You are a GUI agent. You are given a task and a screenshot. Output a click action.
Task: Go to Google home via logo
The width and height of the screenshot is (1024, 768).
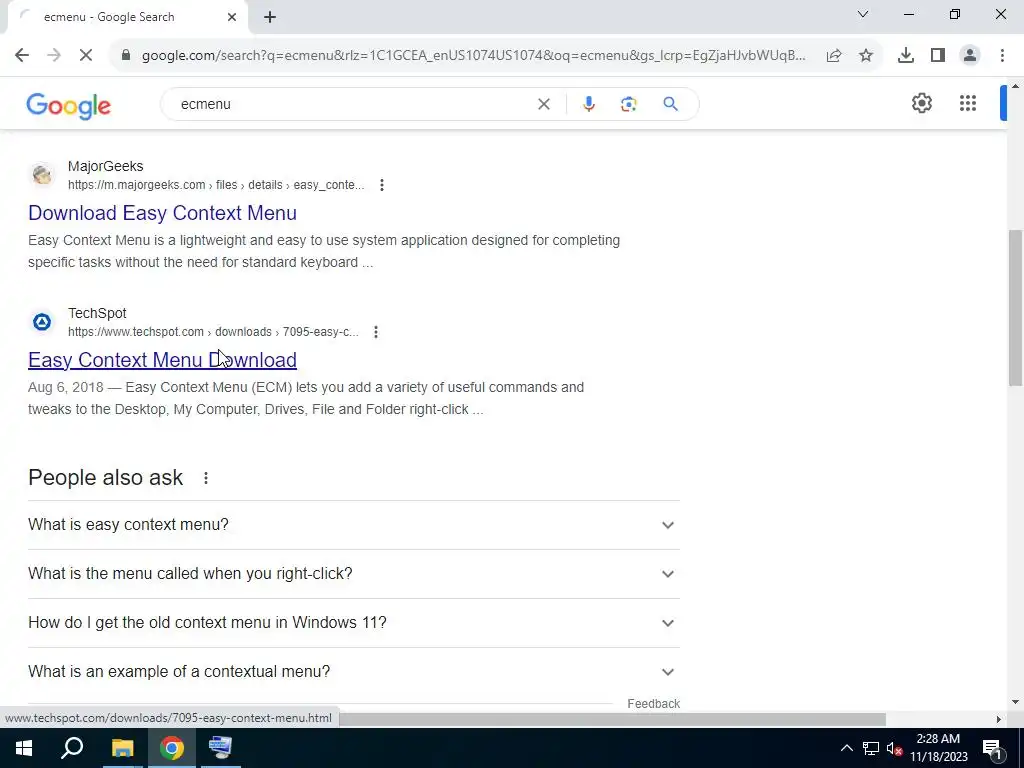69,106
